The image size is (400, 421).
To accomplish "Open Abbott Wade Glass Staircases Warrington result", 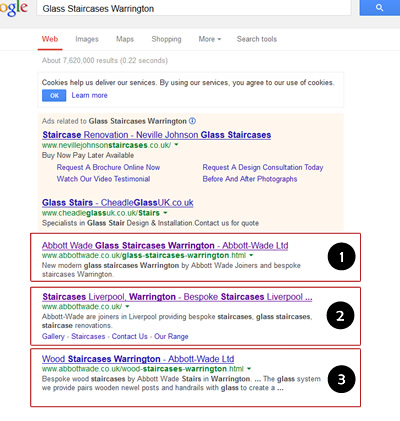I will (x=165, y=246).
